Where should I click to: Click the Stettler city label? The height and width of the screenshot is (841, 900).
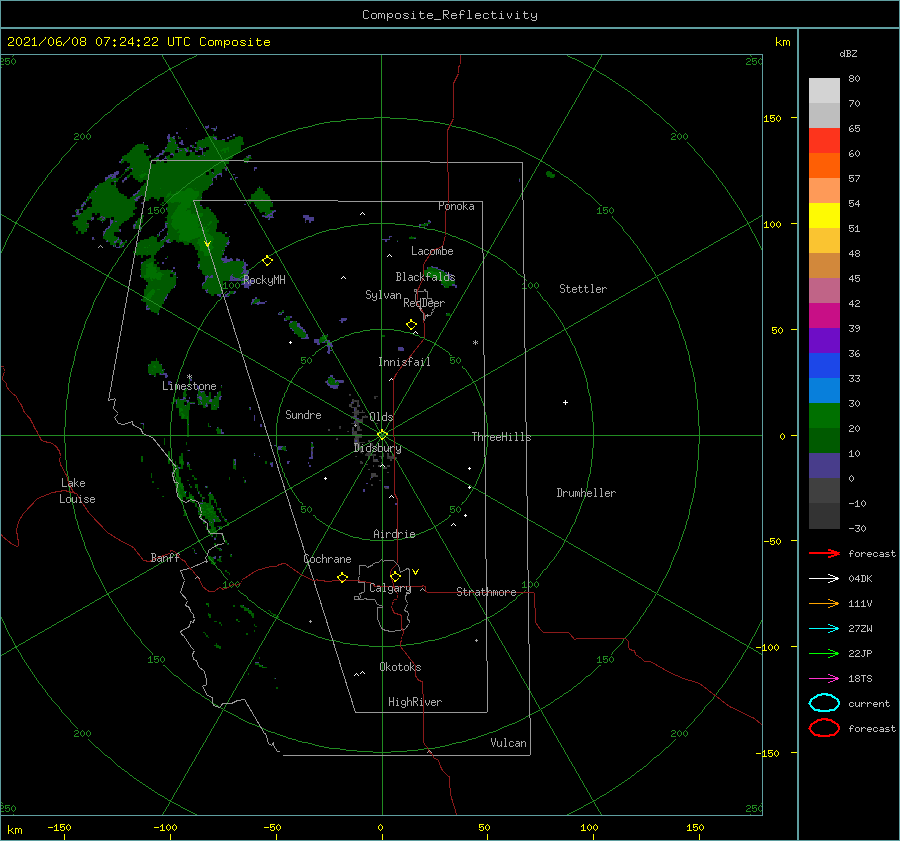[583, 289]
